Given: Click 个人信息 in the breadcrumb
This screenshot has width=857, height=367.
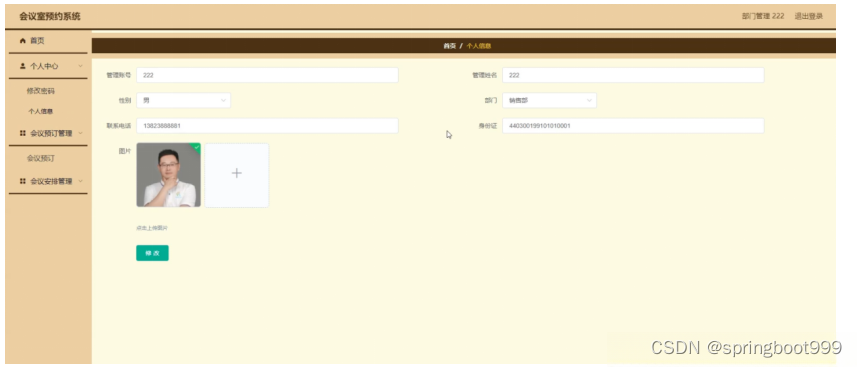Looking at the screenshot, I should click(x=479, y=46).
